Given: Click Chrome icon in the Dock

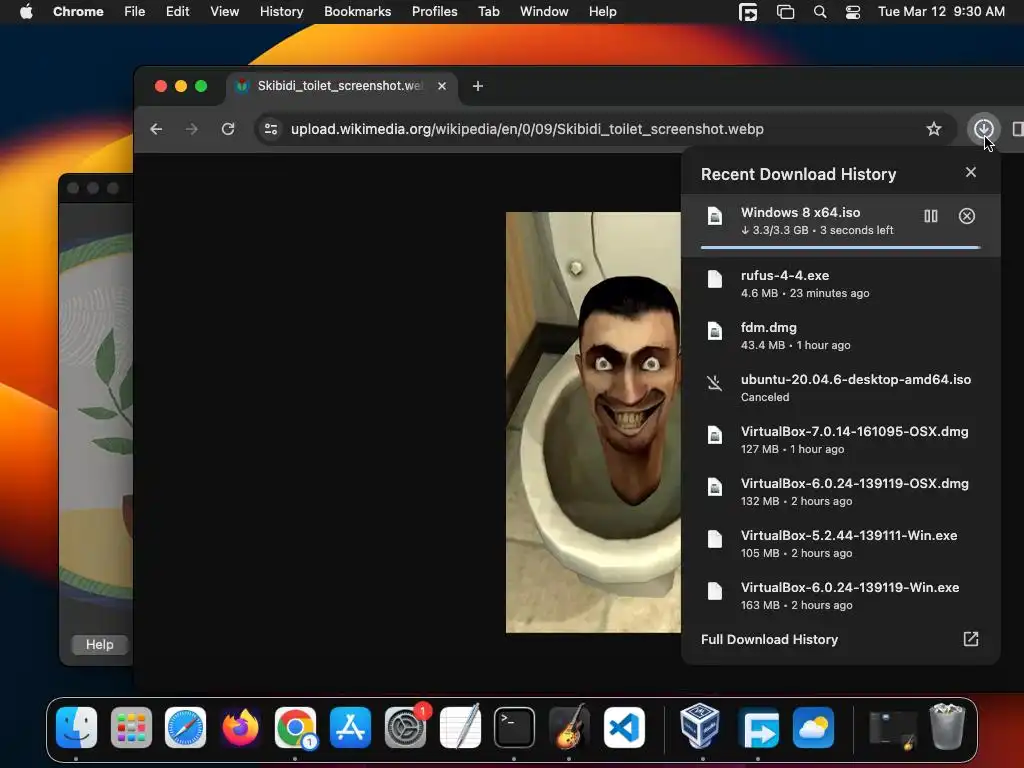Looking at the screenshot, I should (295, 727).
